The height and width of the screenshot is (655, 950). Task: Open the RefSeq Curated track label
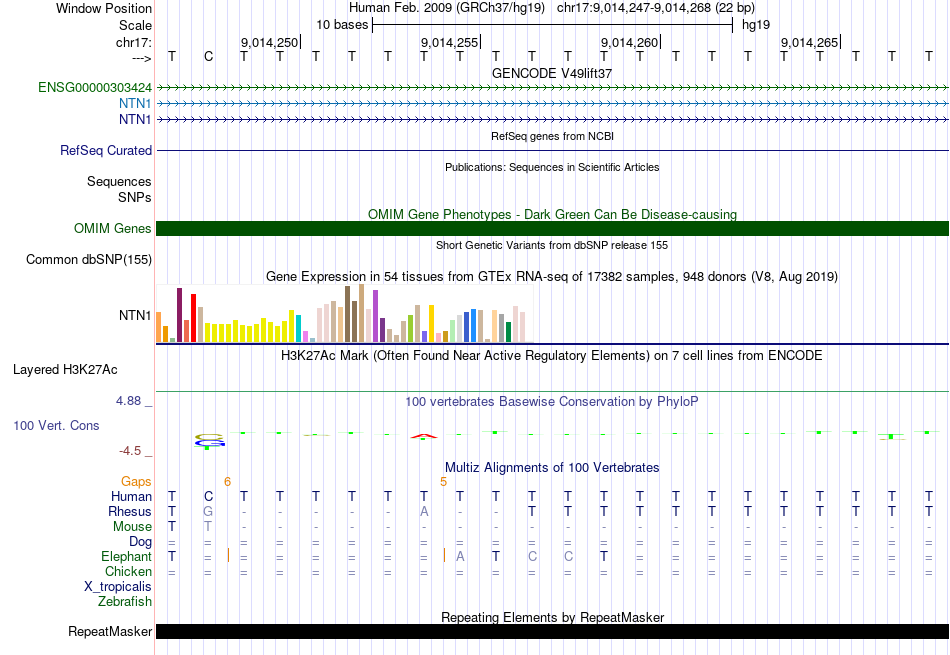(x=106, y=151)
